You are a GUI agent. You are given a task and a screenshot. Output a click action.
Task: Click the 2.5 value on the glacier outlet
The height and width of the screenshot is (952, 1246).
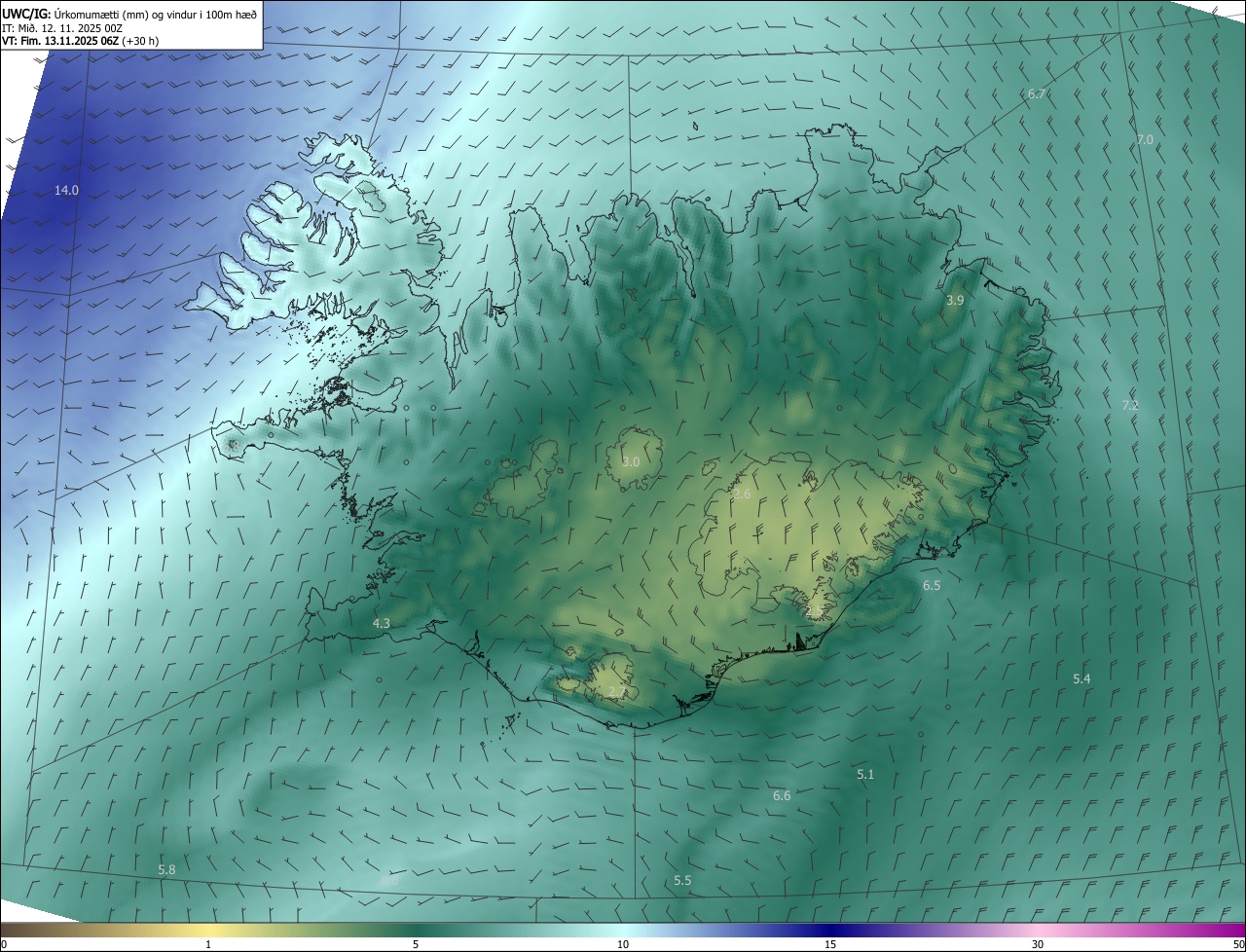pos(815,610)
